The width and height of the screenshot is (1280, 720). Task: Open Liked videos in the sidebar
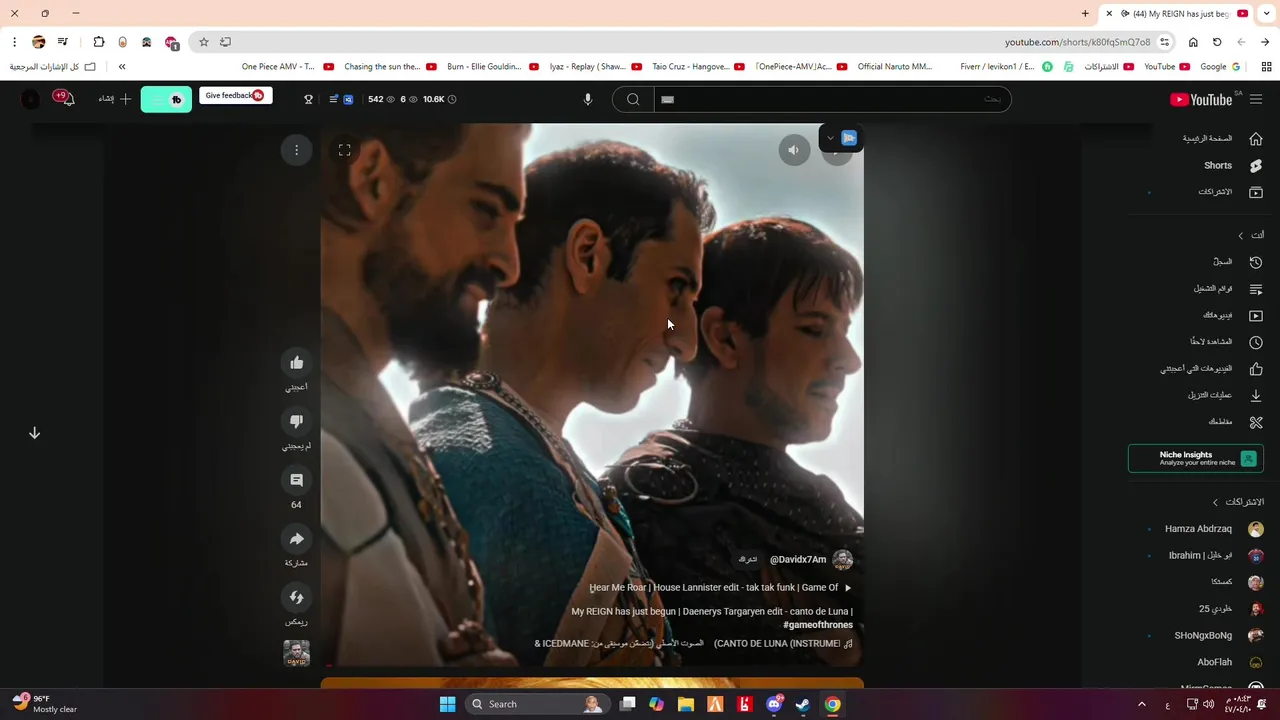(1213, 369)
